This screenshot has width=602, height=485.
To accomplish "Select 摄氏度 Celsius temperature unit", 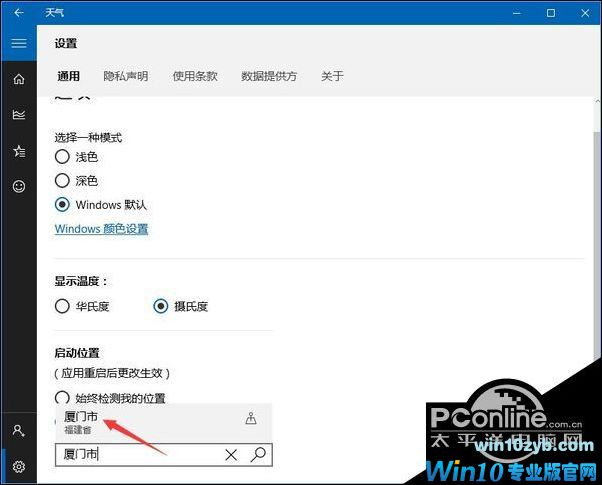I will click(x=160, y=306).
